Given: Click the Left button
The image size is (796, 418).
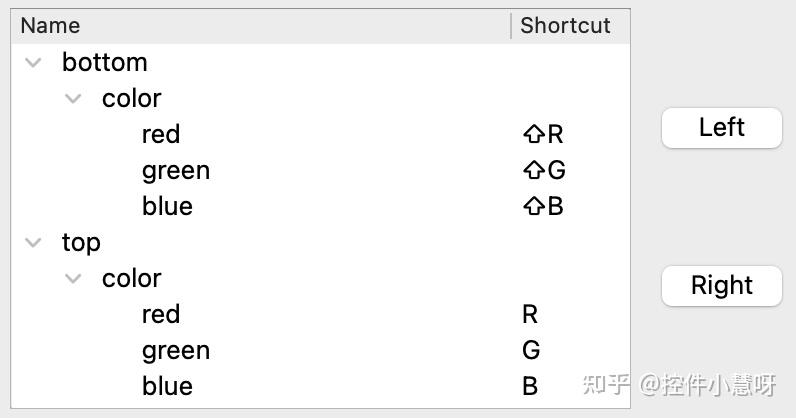Looking at the screenshot, I should click(x=721, y=128).
